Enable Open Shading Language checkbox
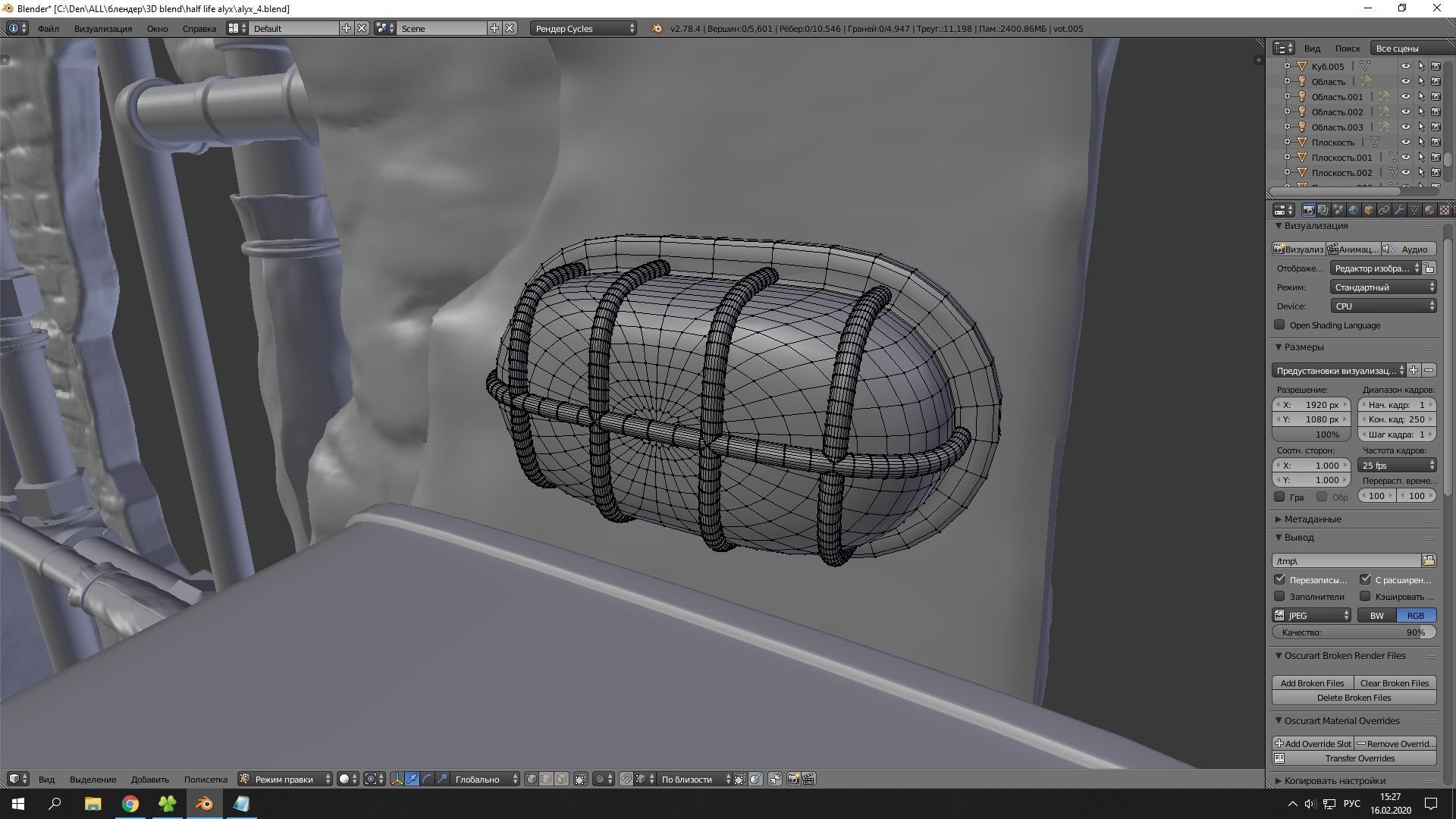Image resolution: width=1456 pixels, height=819 pixels. 1280,325
